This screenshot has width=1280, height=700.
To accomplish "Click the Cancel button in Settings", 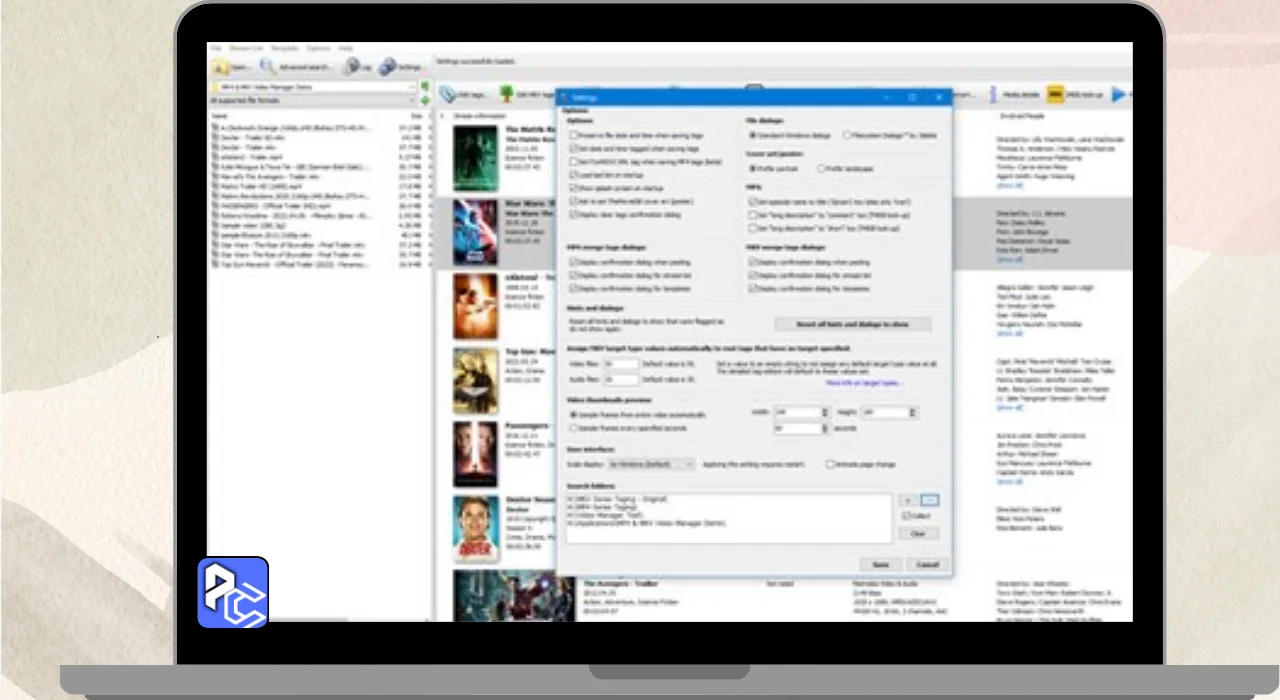I will [x=927, y=565].
